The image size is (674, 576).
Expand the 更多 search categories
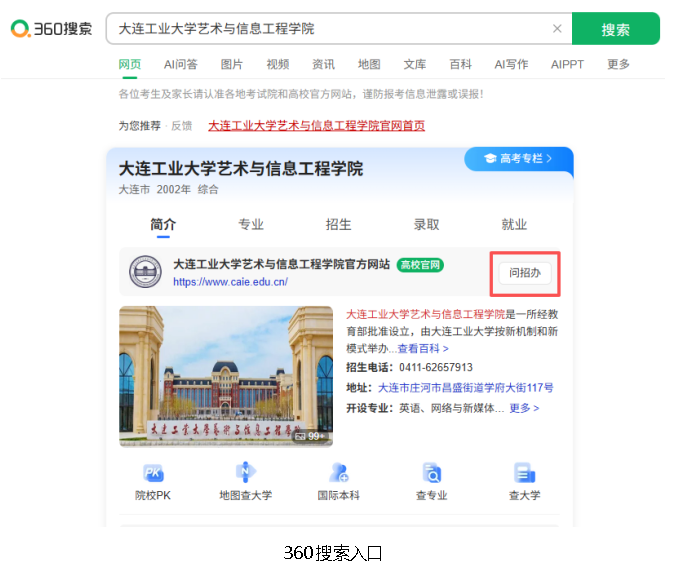(x=618, y=64)
